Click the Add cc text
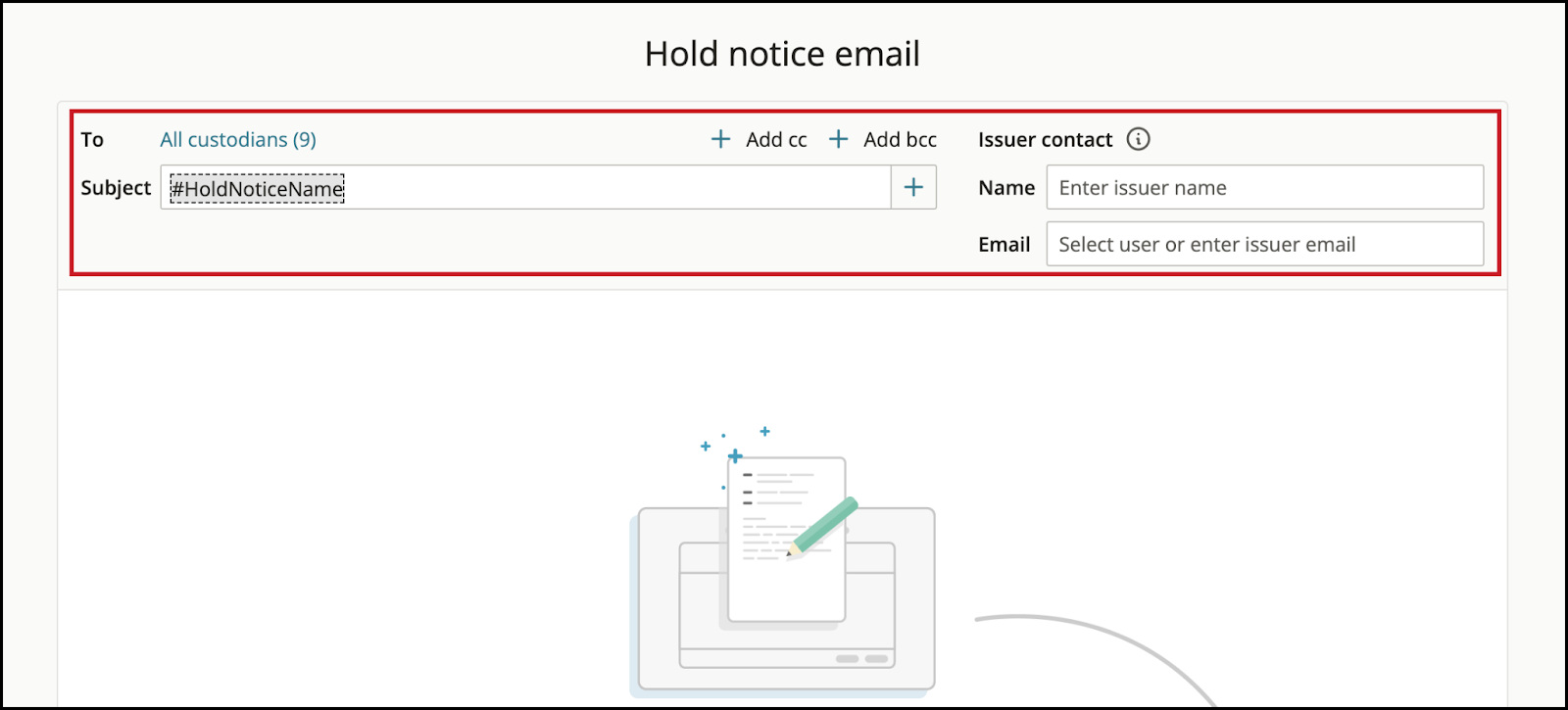 point(776,139)
